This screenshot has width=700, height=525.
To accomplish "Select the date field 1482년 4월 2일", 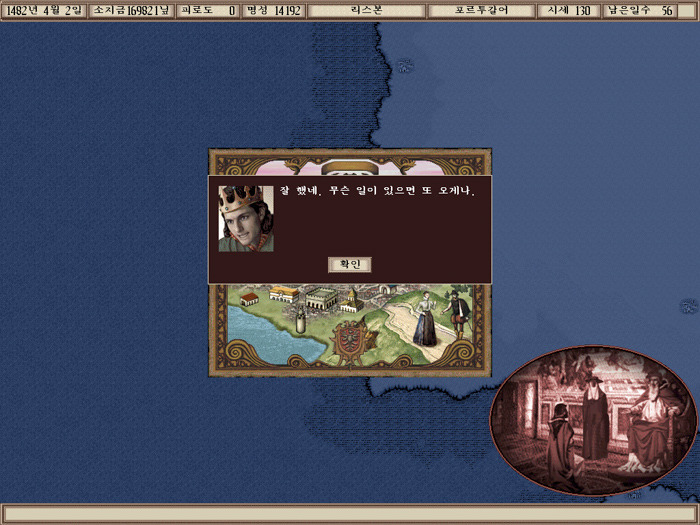I will pos(43,11).
